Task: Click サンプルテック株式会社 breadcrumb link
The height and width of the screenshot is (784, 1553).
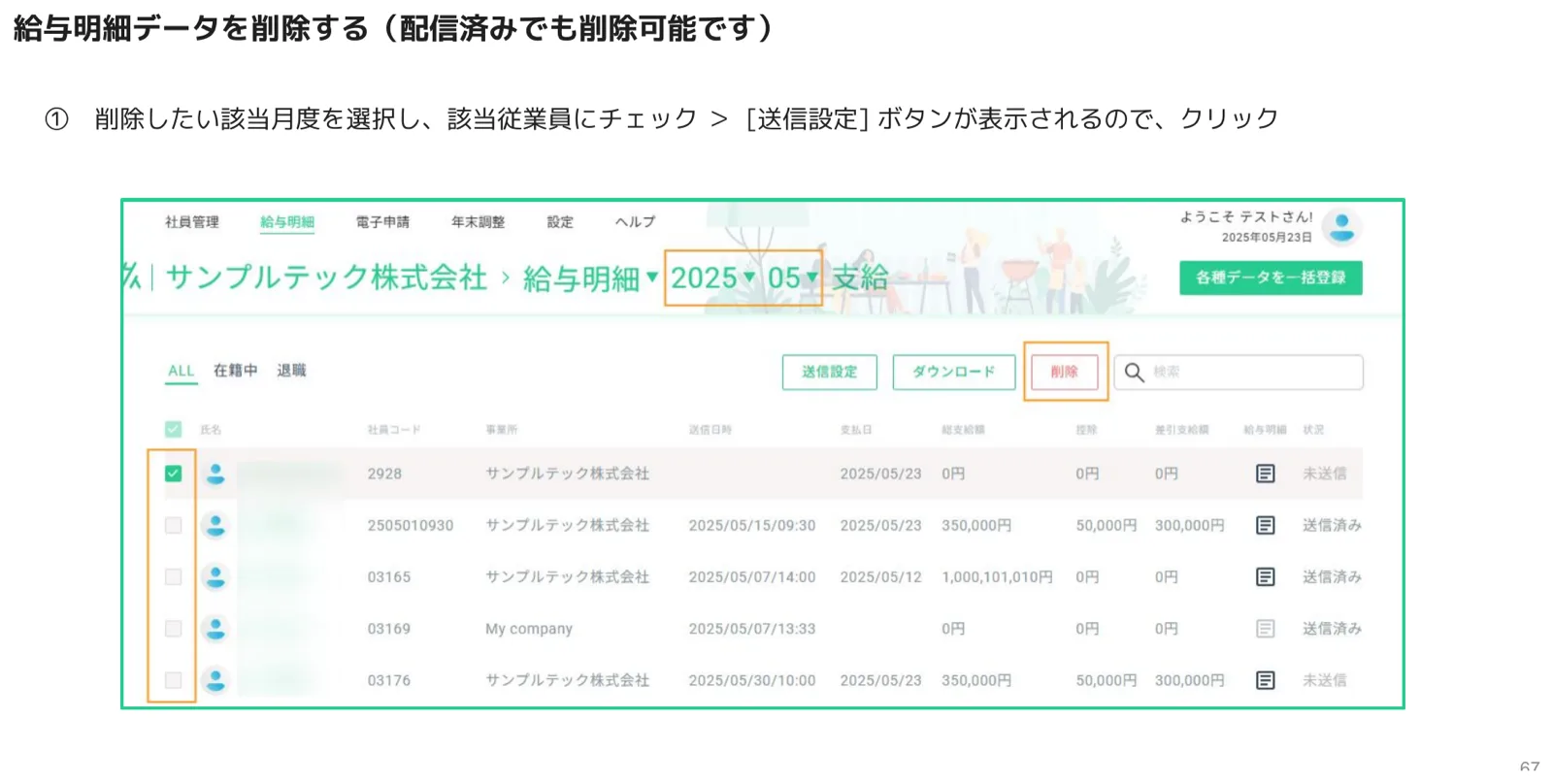Action: click(x=326, y=278)
